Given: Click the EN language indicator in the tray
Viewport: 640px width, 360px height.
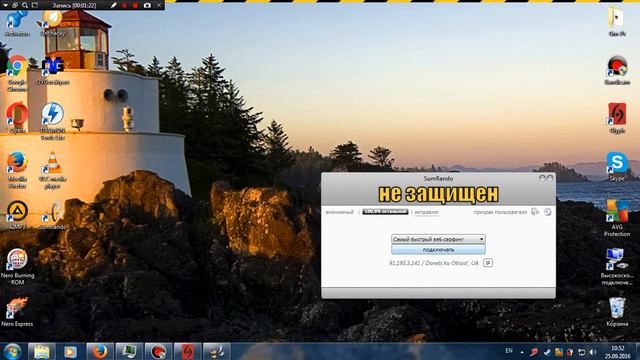Looking at the screenshot, I should 509,351.
